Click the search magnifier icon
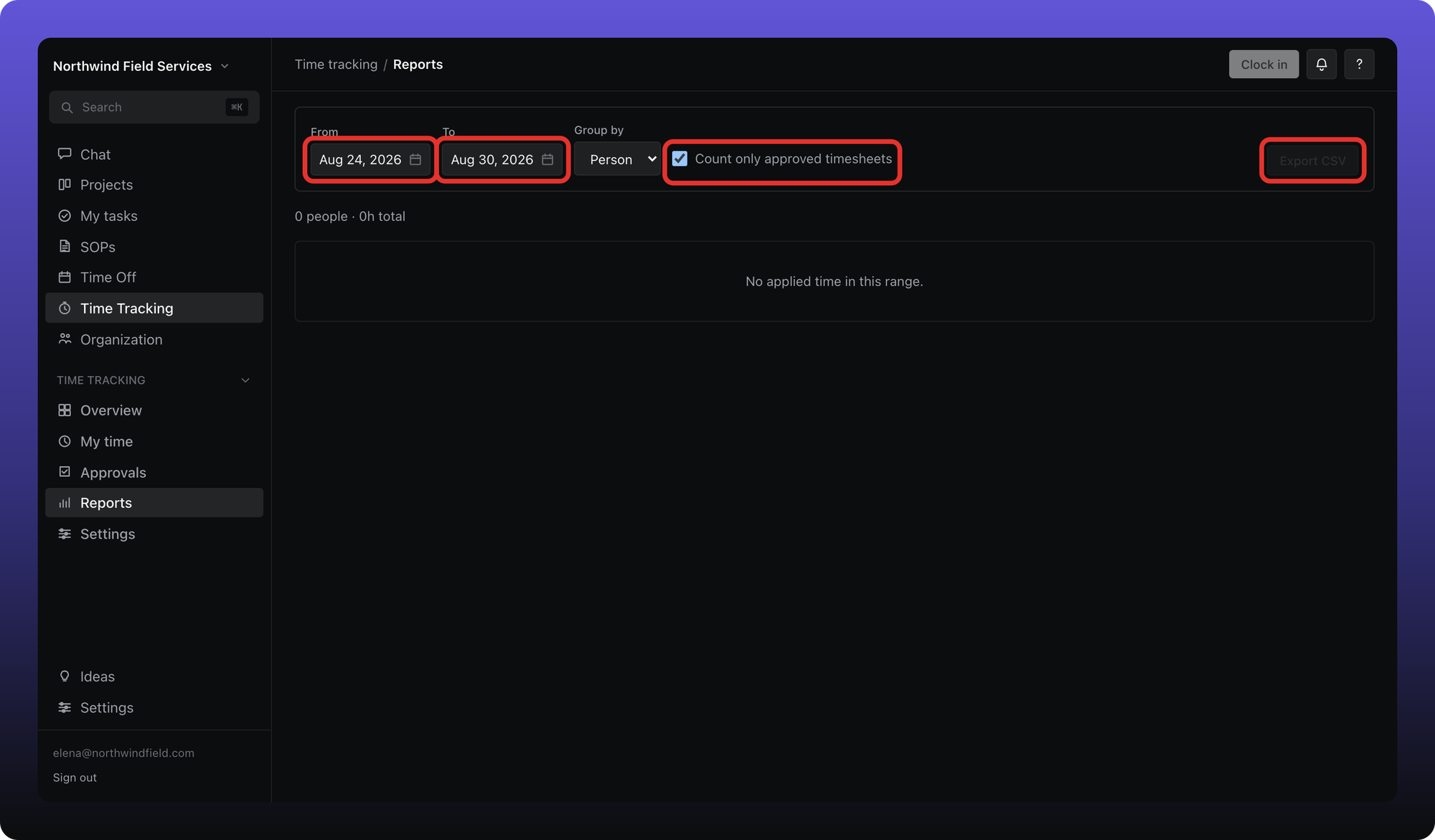This screenshot has height=840, width=1435. (x=67, y=108)
